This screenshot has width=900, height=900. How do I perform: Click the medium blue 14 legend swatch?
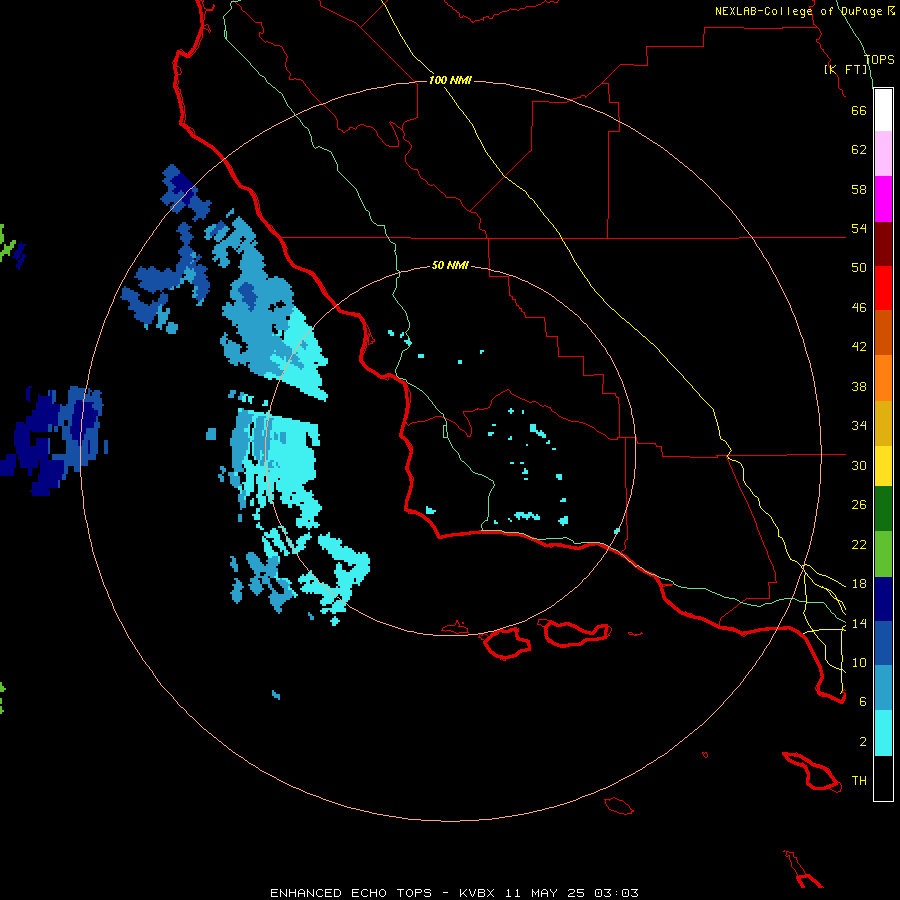[883, 643]
